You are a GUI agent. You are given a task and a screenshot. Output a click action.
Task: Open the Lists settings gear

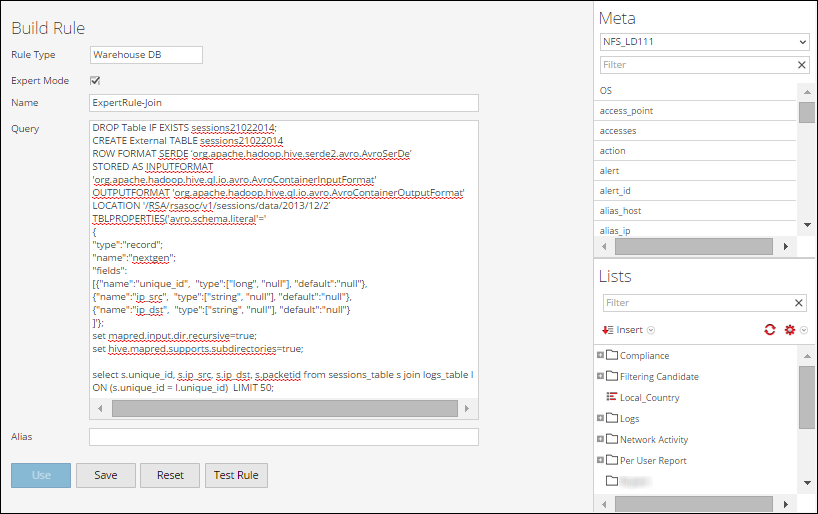789,330
